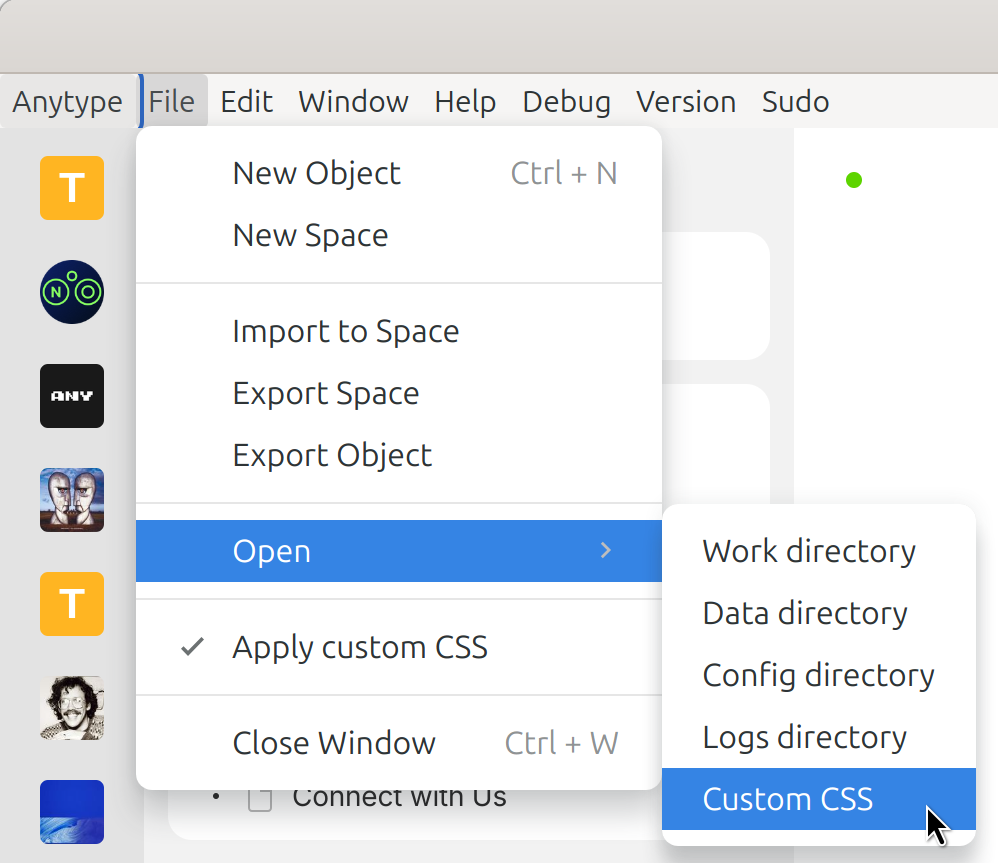Open the second orange T space icon
Image resolution: width=998 pixels, height=863 pixels.
point(72,604)
